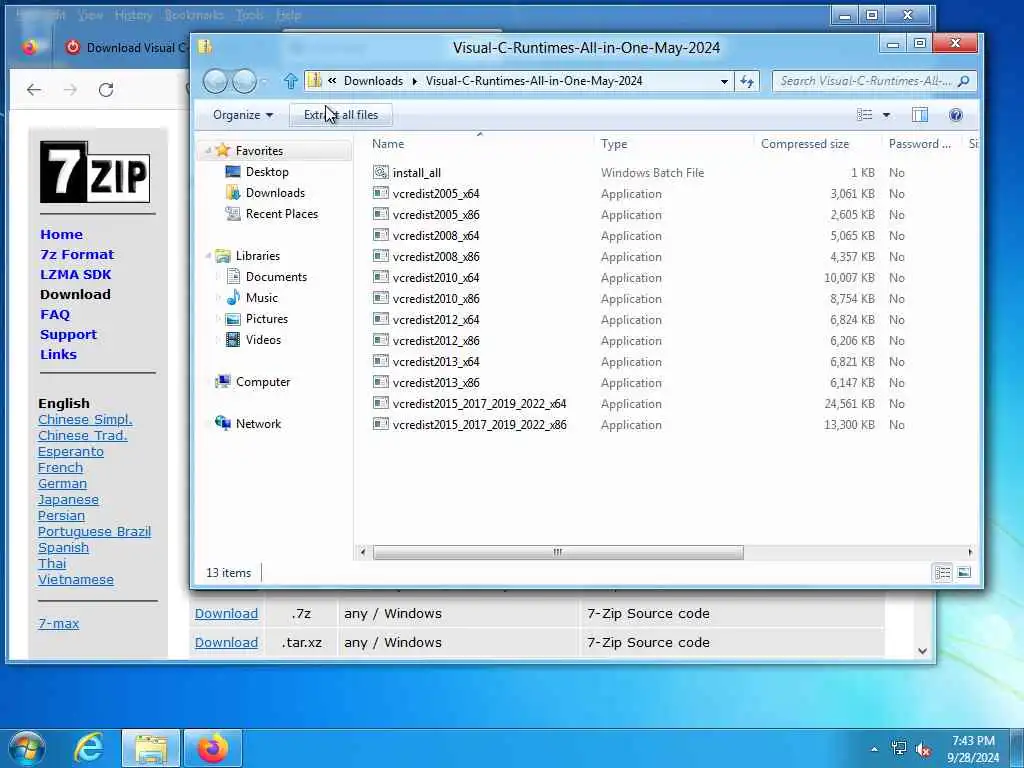Open the address bar history dropdown
1024x768 pixels.
724,82
